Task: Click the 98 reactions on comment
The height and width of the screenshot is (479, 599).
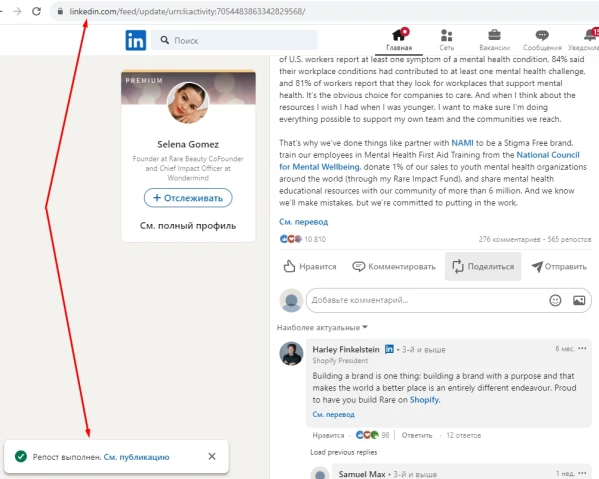Action: 372,435
